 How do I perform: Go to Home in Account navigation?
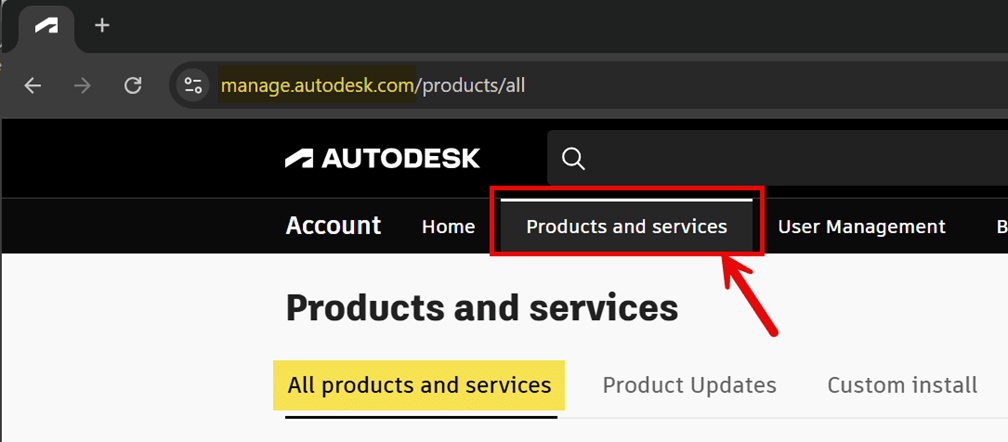click(x=448, y=226)
